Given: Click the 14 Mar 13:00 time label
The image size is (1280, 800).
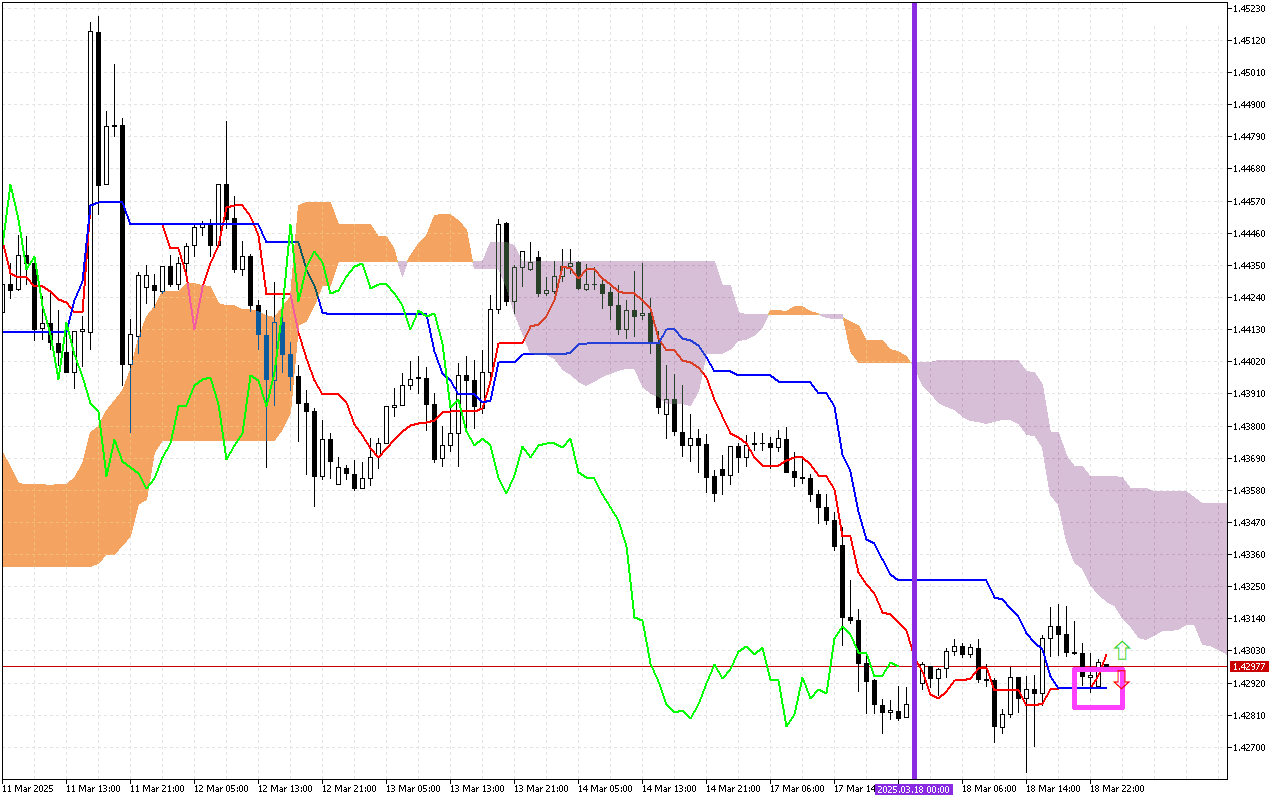Looking at the screenshot, I should point(667,789).
